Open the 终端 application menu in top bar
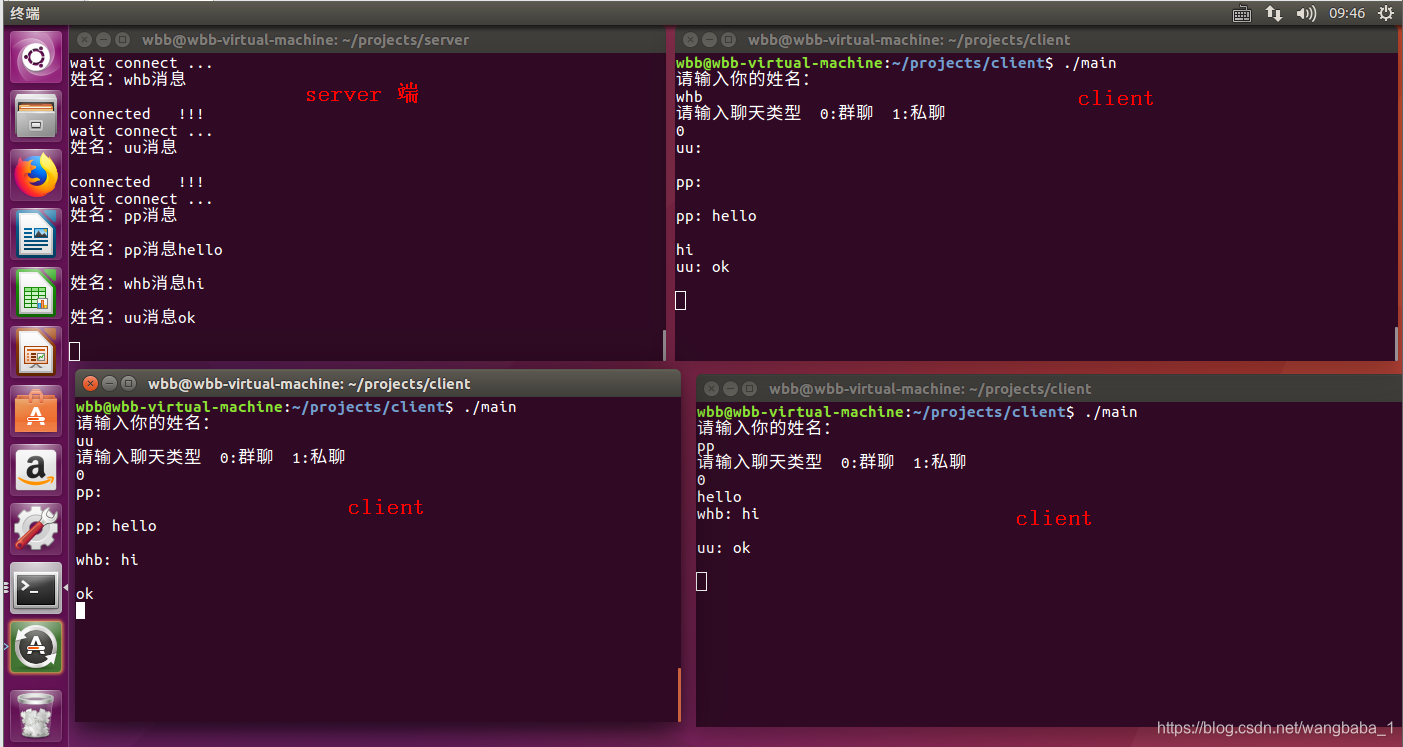The height and width of the screenshot is (747, 1403). pyautogui.click(x=26, y=13)
